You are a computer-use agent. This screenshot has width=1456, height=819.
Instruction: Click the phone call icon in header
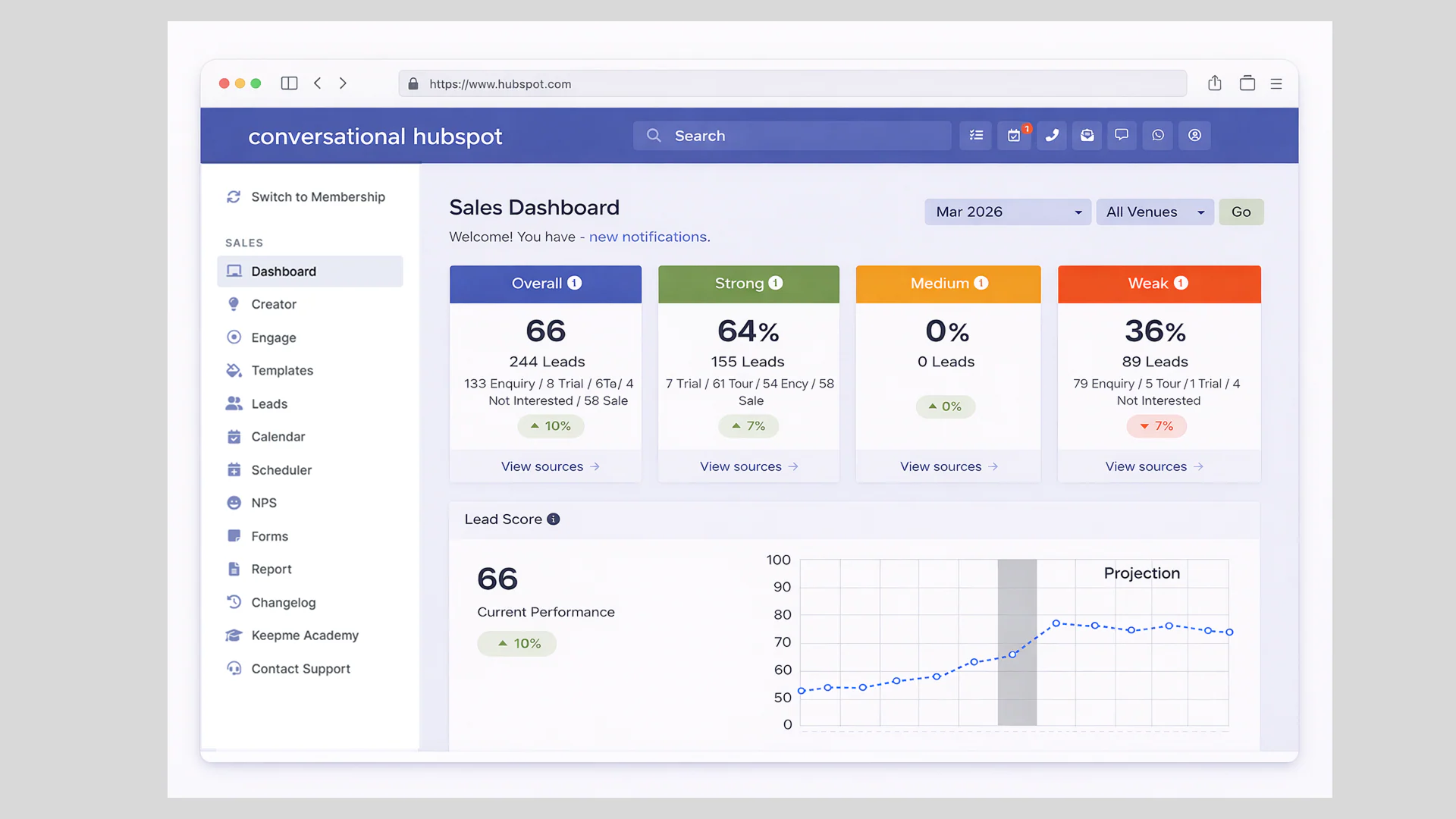tap(1052, 136)
